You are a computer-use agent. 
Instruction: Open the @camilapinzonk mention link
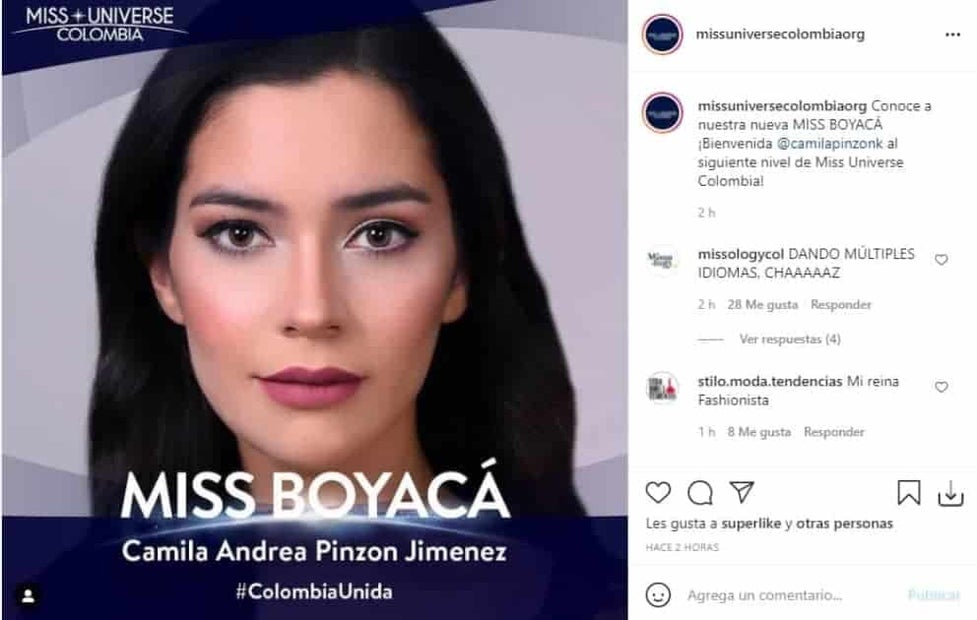click(829, 143)
